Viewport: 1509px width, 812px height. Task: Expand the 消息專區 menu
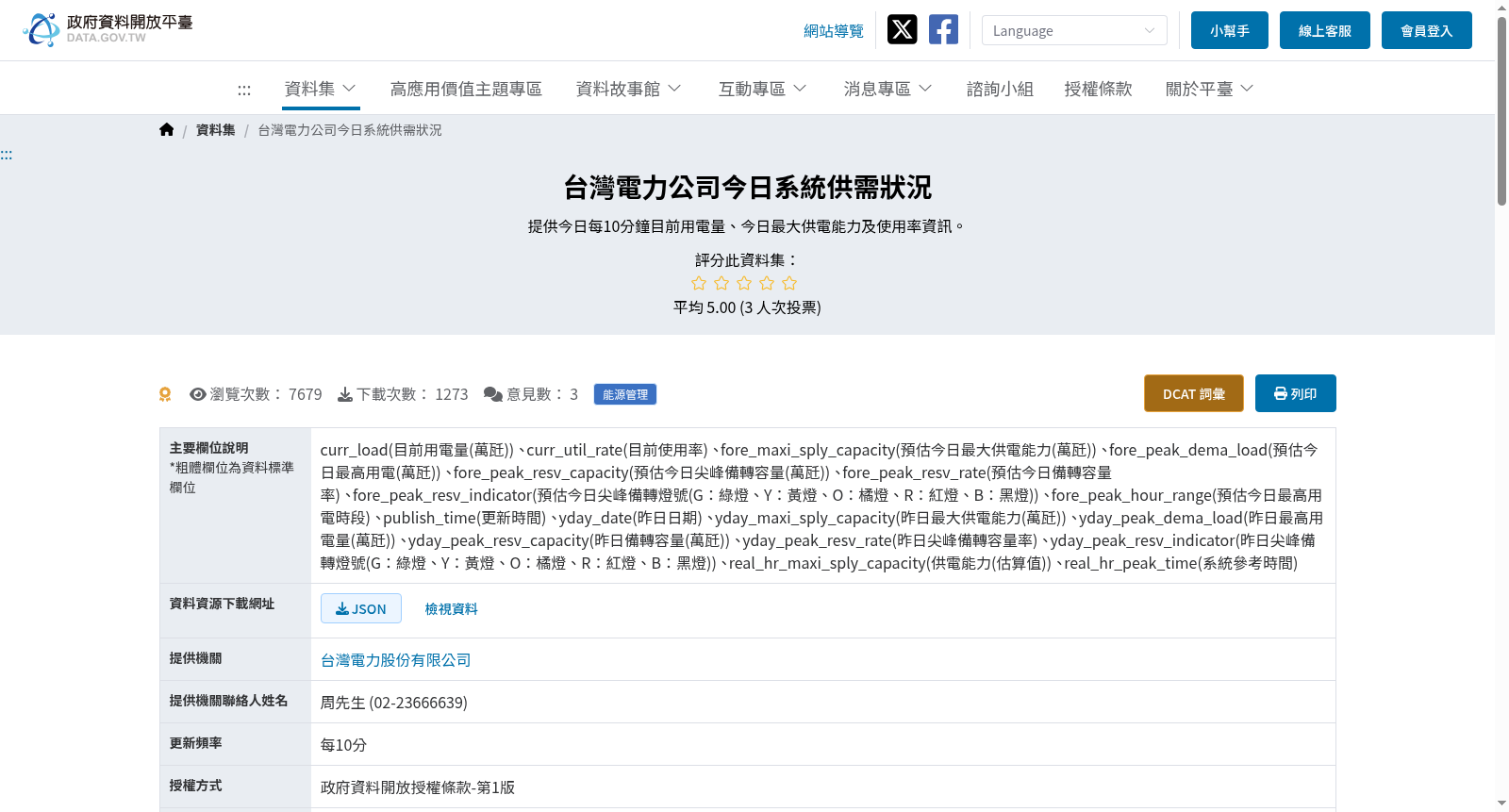tap(888, 89)
